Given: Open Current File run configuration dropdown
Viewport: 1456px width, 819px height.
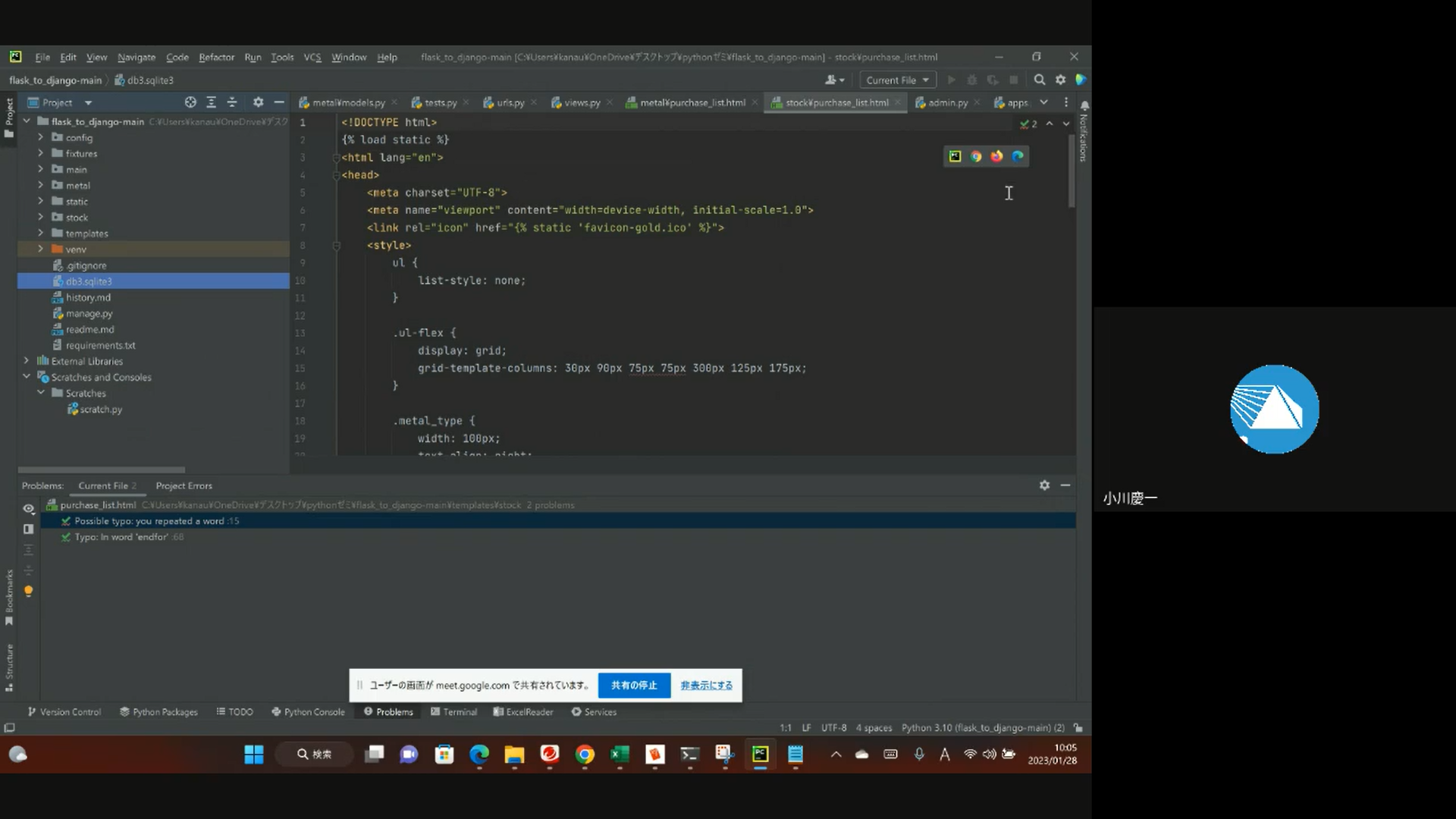Looking at the screenshot, I should click(x=897, y=80).
